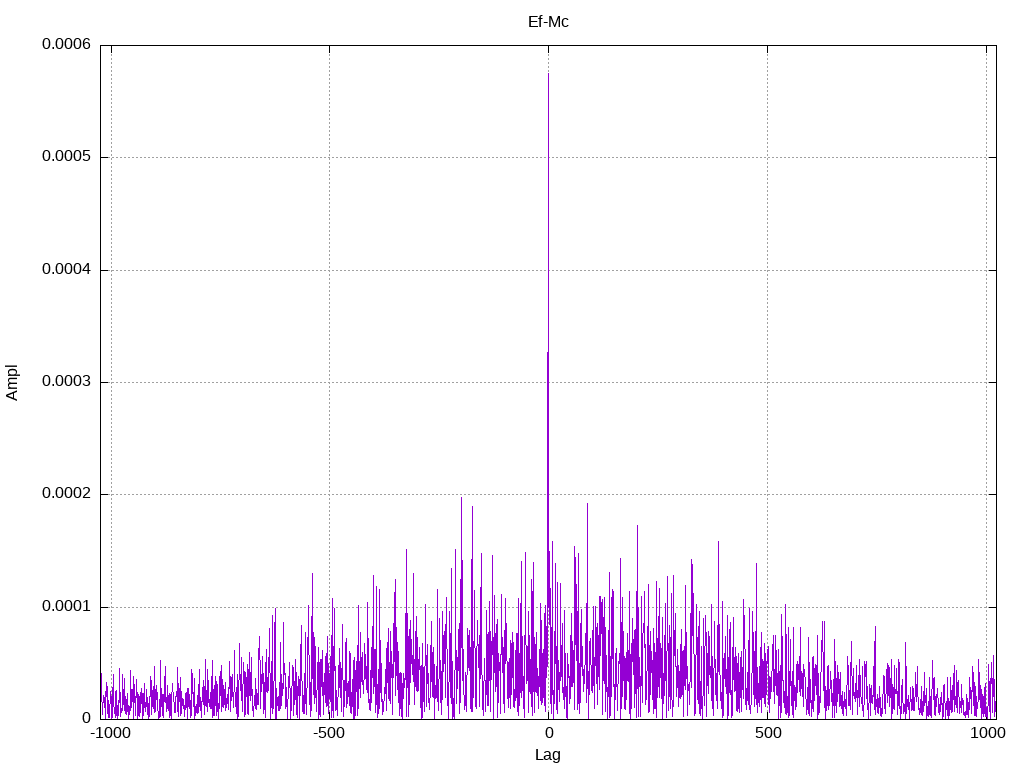The image size is (1024, 768).
Task: Click the y-axis tick value 0.0004
Action: coord(67,269)
